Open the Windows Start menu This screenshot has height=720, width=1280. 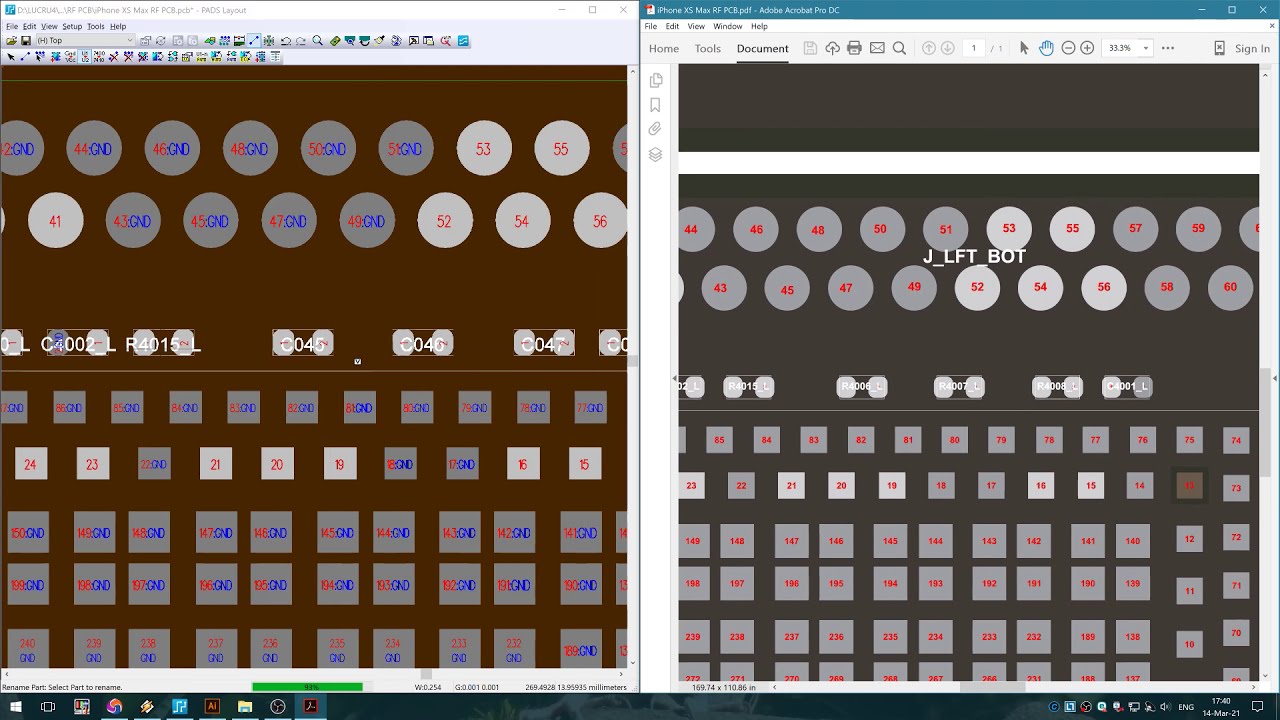click(15, 706)
